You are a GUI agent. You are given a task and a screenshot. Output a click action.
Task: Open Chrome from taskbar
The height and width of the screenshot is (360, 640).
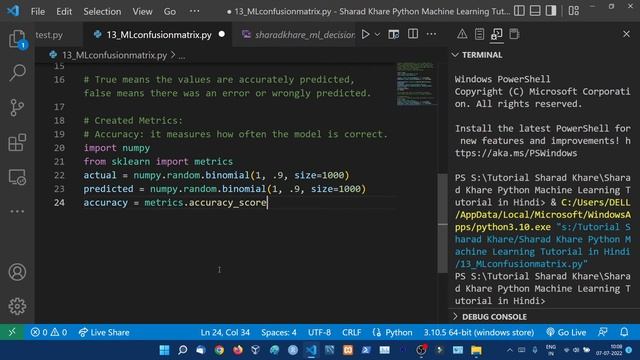(x=220, y=350)
